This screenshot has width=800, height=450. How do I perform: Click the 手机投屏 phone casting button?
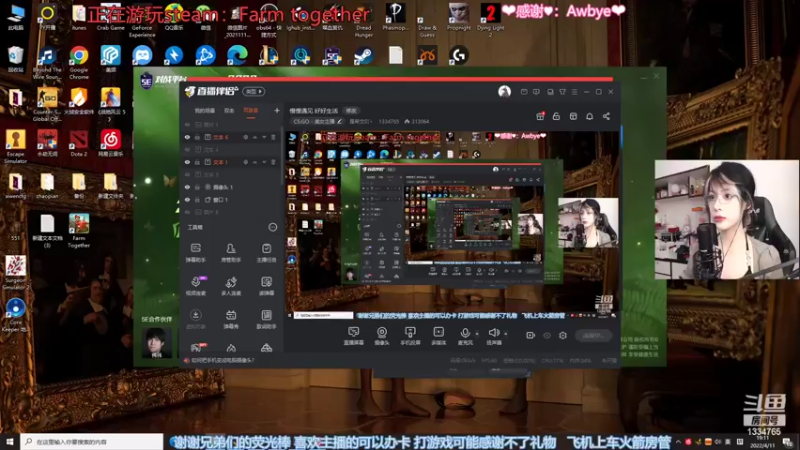point(410,336)
